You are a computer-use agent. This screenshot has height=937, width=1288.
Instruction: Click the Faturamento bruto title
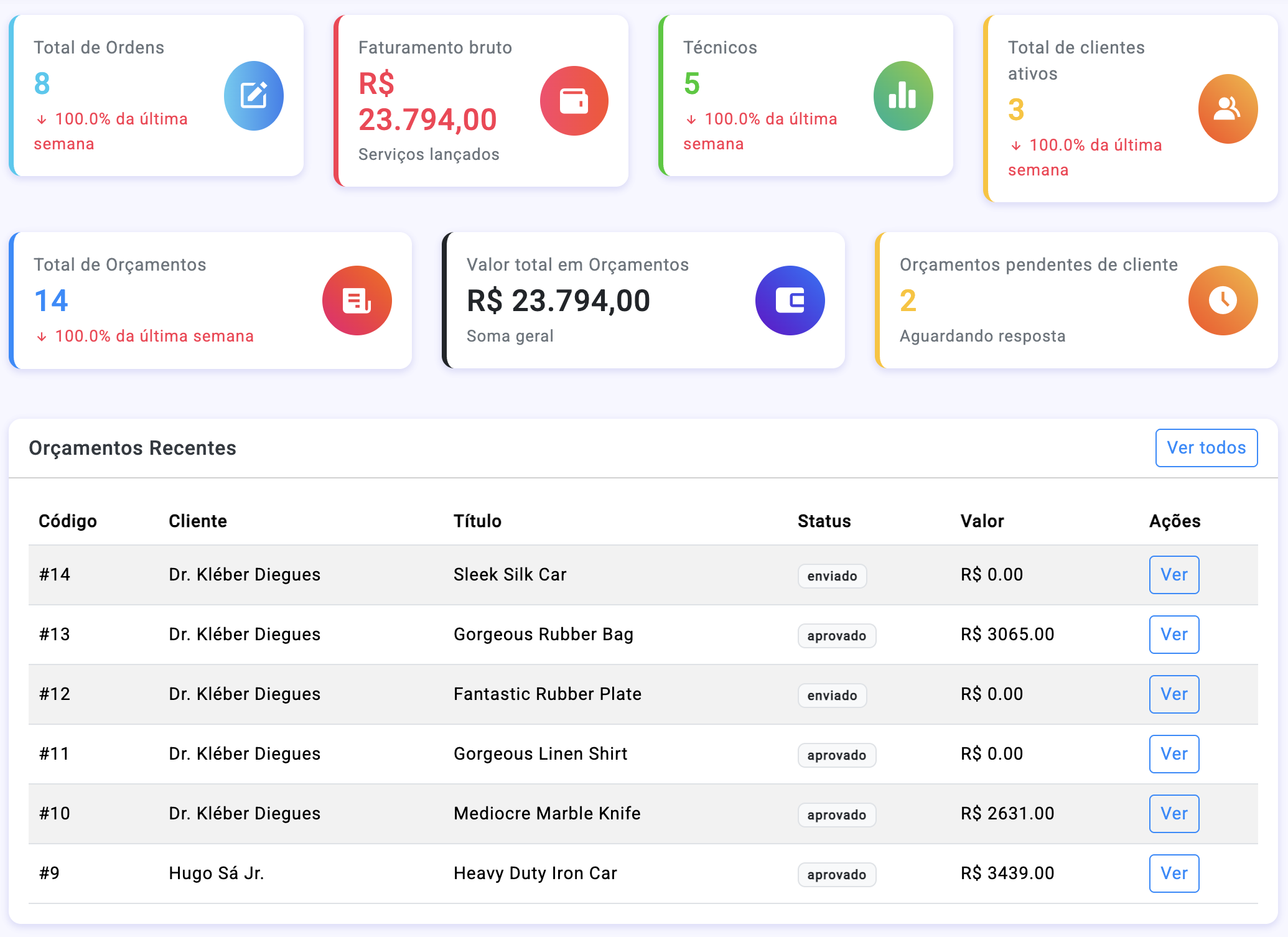(x=435, y=47)
